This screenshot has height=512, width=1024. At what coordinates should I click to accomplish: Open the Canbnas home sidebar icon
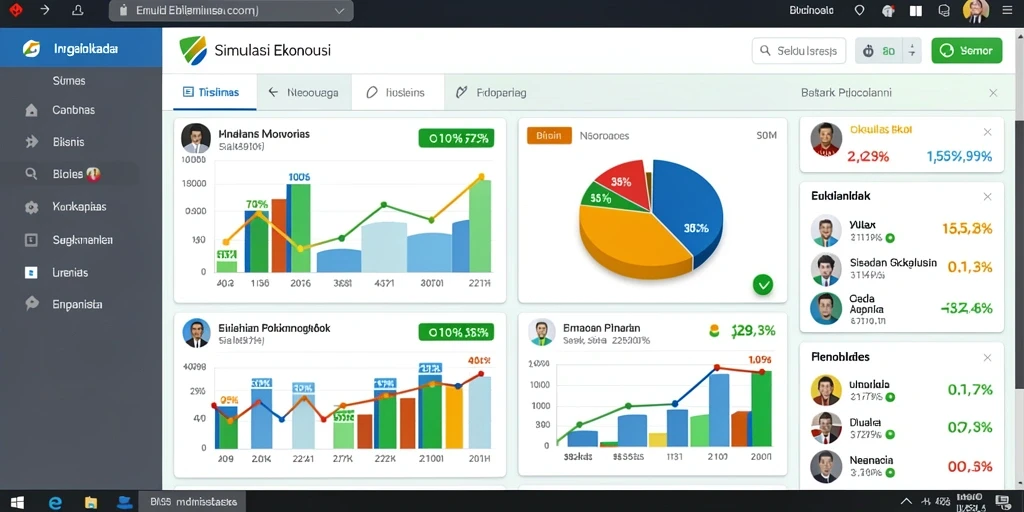[31, 110]
